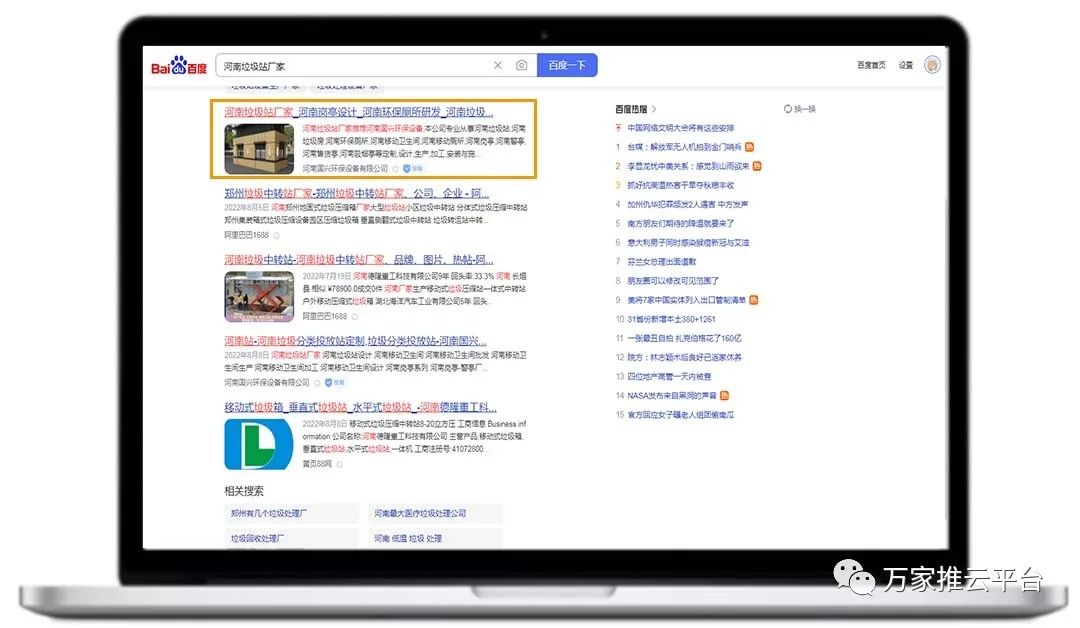Open hot search item 芬兰女总理出面道歉
Screen dimensions: 1080x628
point(661,262)
